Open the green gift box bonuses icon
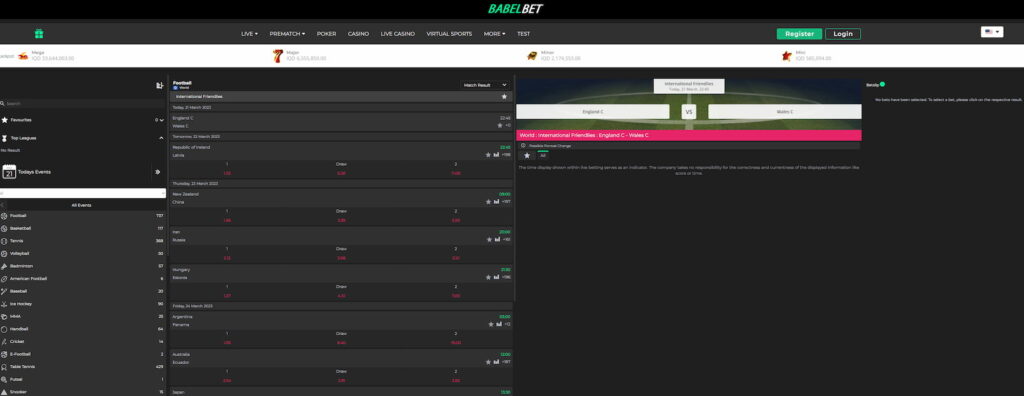The width and height of the screenshot is (1024, 396). (x=39, y=33)
